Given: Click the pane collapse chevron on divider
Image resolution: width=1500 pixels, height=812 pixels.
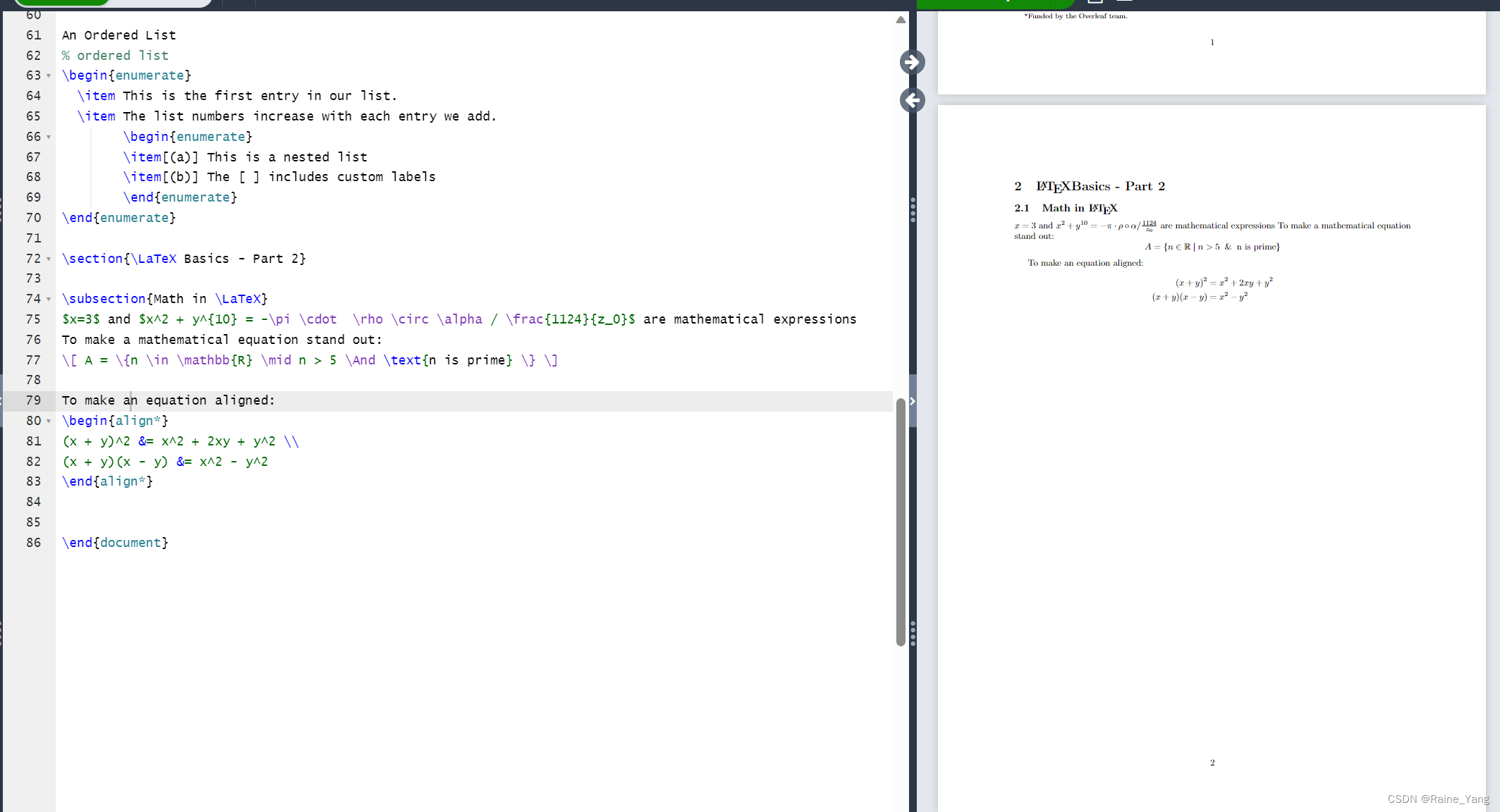Looking at the screenshot, I should click(913, 401).
